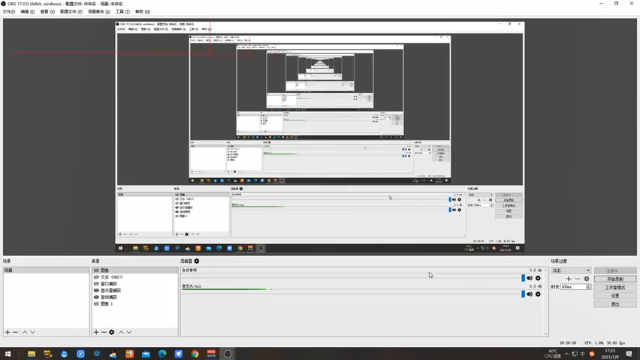The width and height of the screenshot is (640, 360).
Task: Click the 台式音响 volume slider handle
Action: coord(523,278)
